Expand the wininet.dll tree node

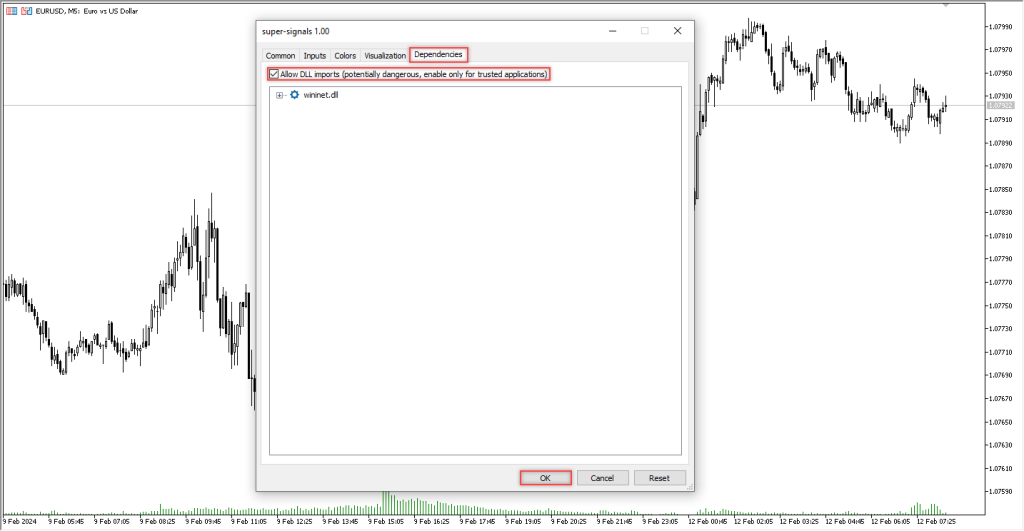pyautogui.click(x=280, y=95)
